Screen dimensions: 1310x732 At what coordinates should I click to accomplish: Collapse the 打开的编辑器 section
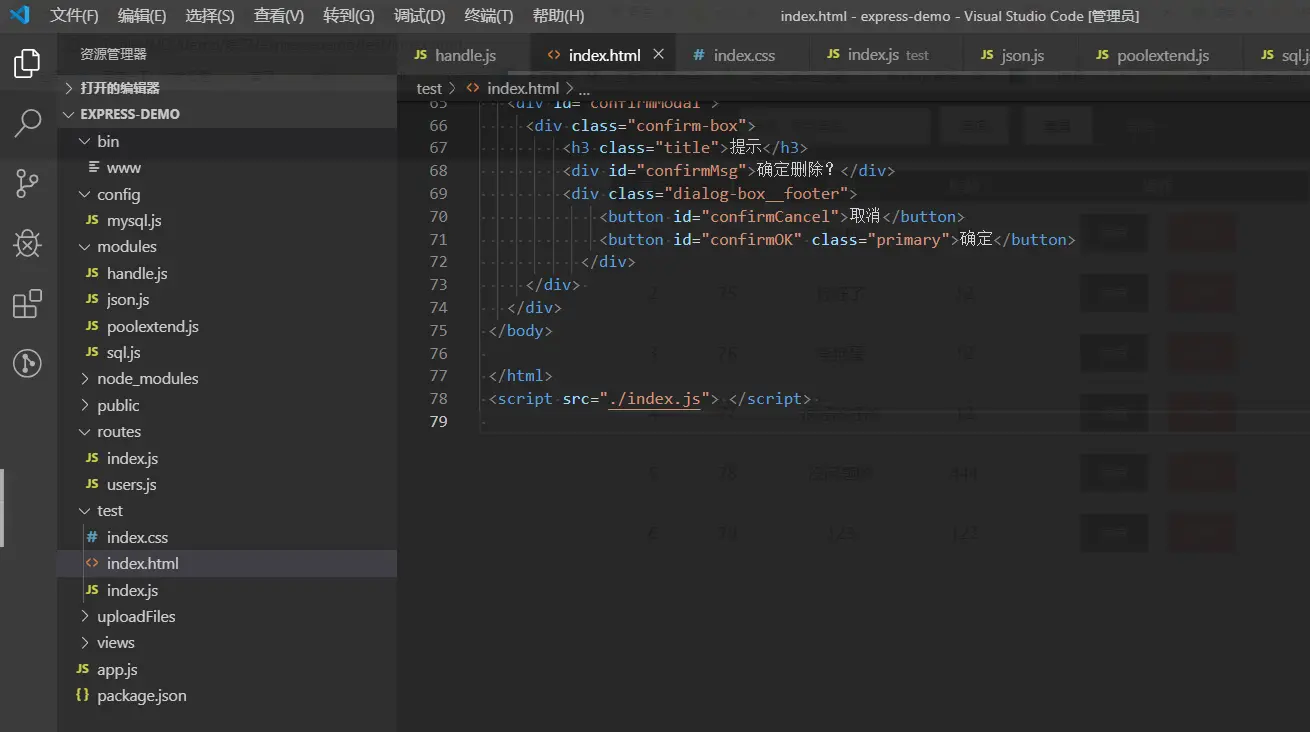[69, 88]
